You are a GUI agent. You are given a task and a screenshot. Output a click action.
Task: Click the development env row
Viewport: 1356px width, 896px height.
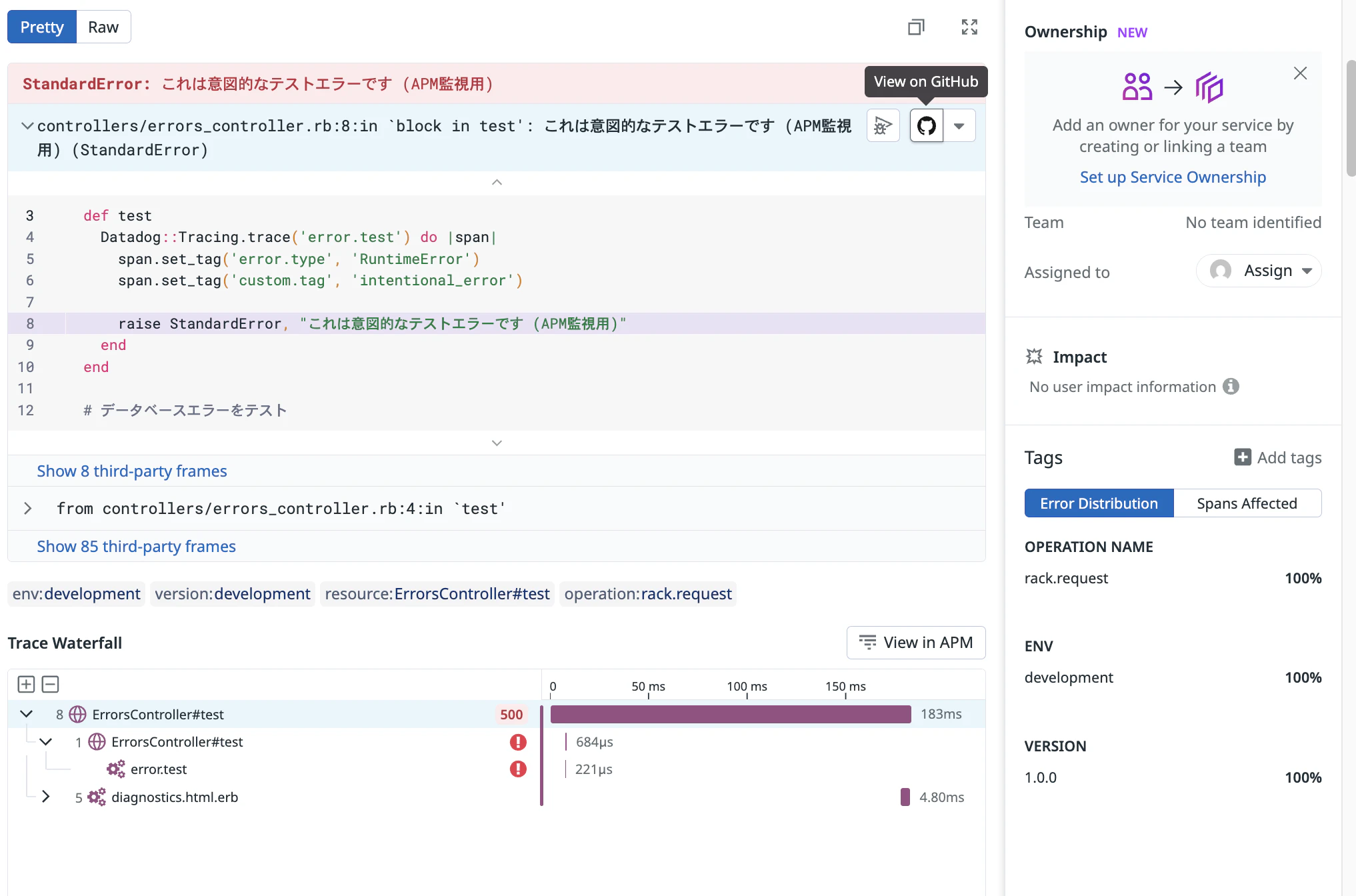(x=1173, y=677)
